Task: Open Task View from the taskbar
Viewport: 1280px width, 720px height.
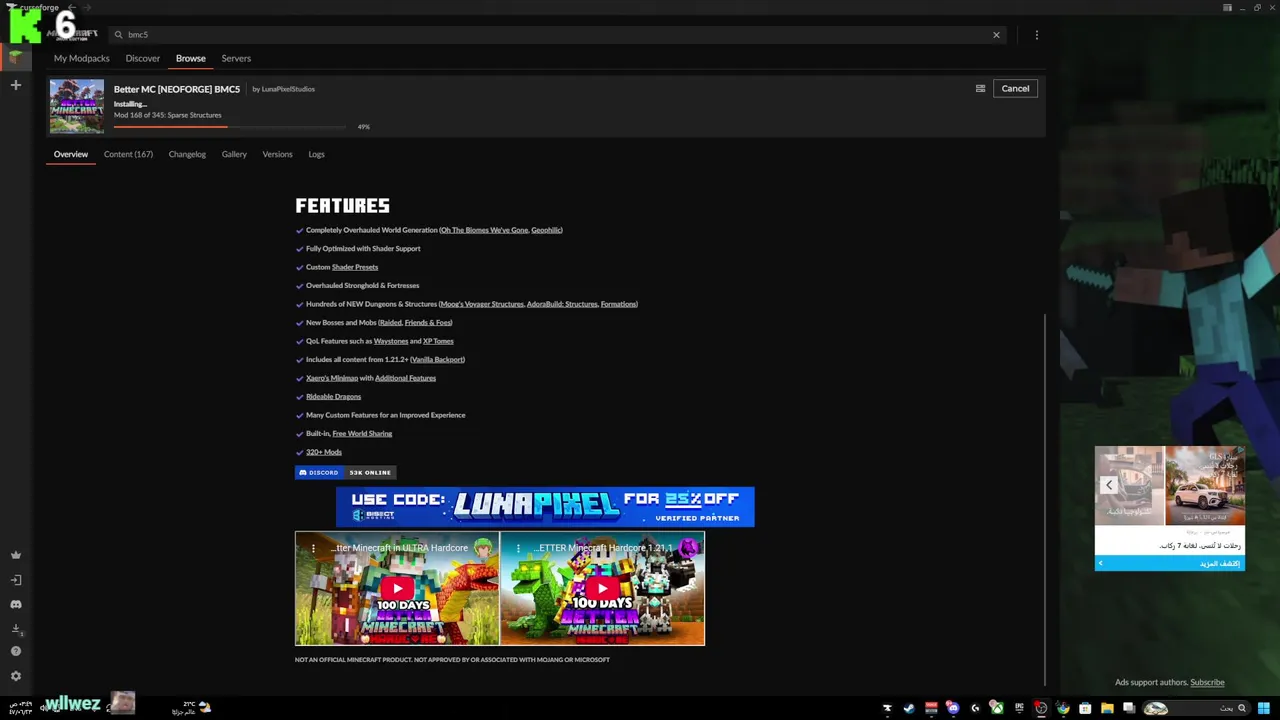Action: coord(1129,708)
